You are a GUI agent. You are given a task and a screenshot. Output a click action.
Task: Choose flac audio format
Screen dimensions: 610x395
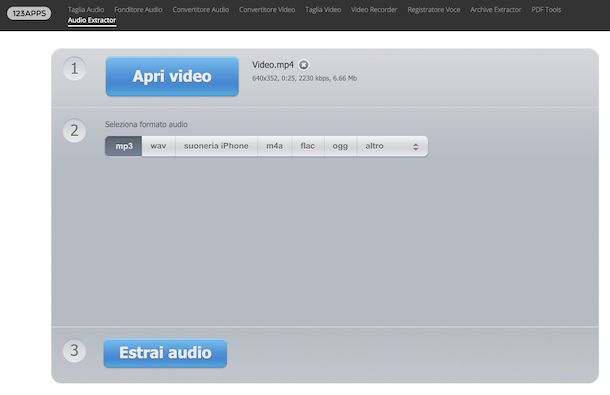[x=308, y=146]
